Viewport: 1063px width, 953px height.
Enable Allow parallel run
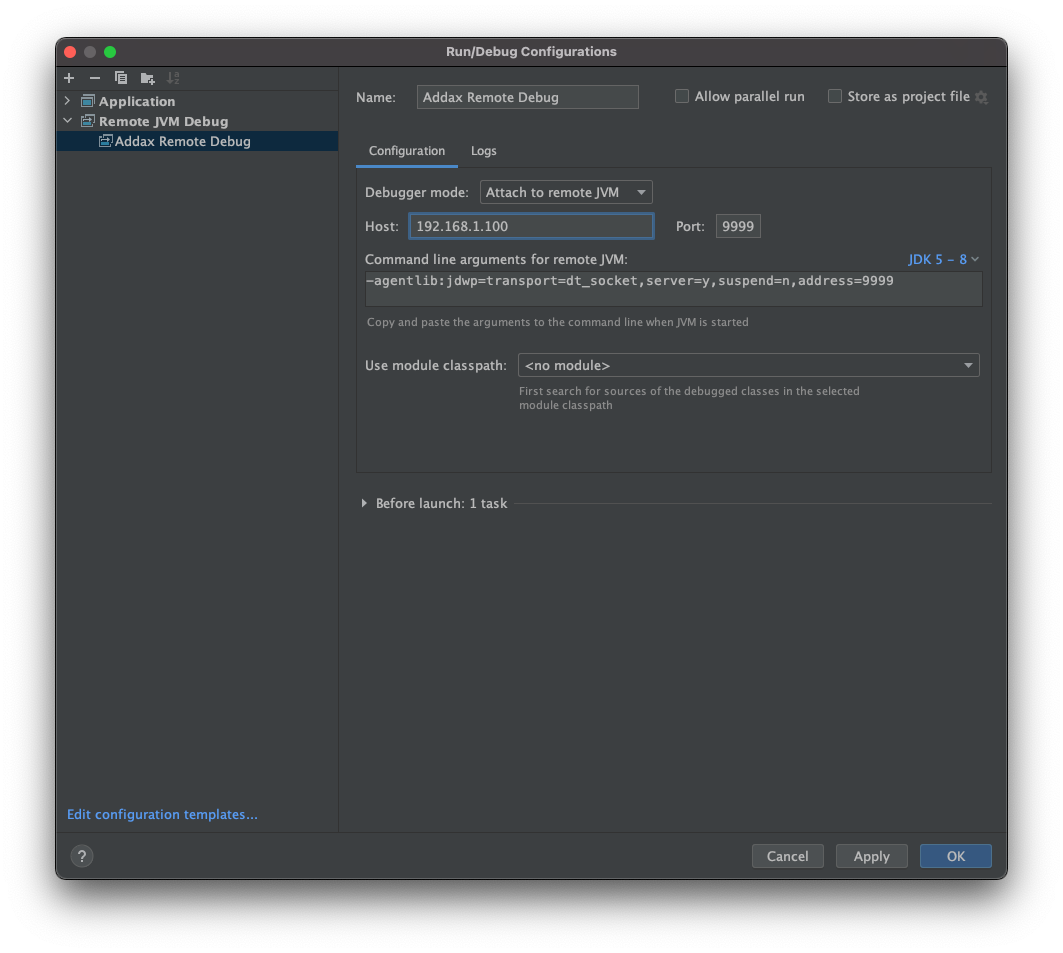point(682,96)
